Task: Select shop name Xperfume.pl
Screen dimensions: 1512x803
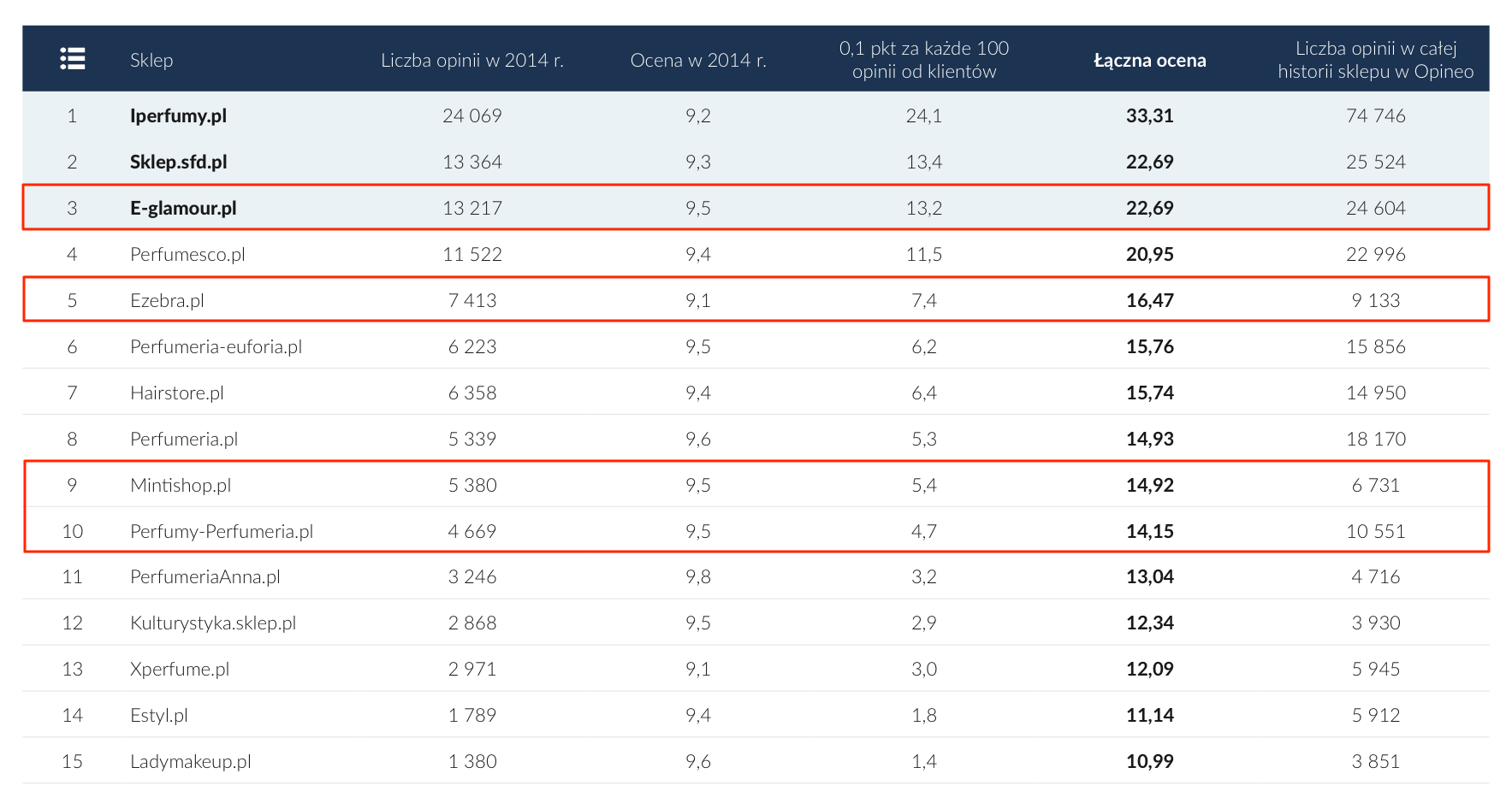Action: [x=180, y=669]
